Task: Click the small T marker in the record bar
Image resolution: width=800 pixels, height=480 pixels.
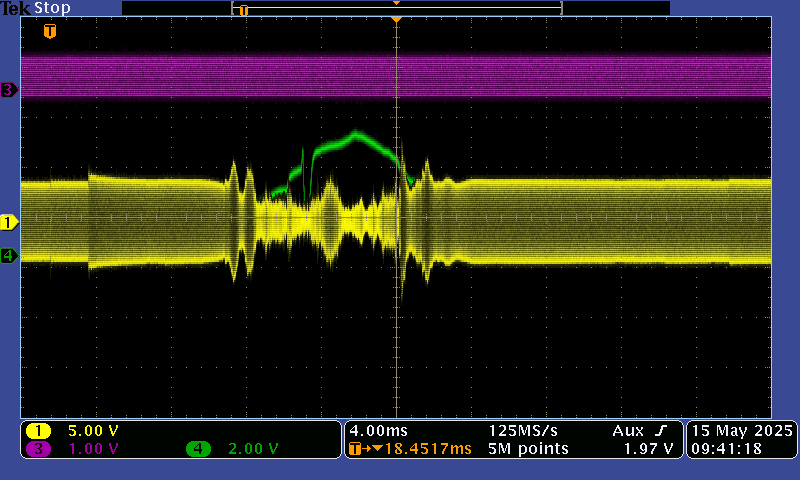Action: point(243,10)
